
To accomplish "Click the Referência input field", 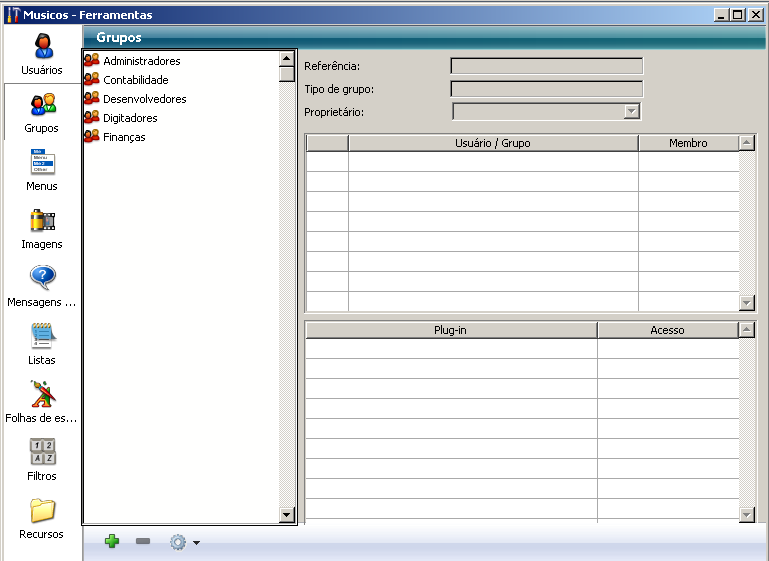I will click(x=546, y=67).
